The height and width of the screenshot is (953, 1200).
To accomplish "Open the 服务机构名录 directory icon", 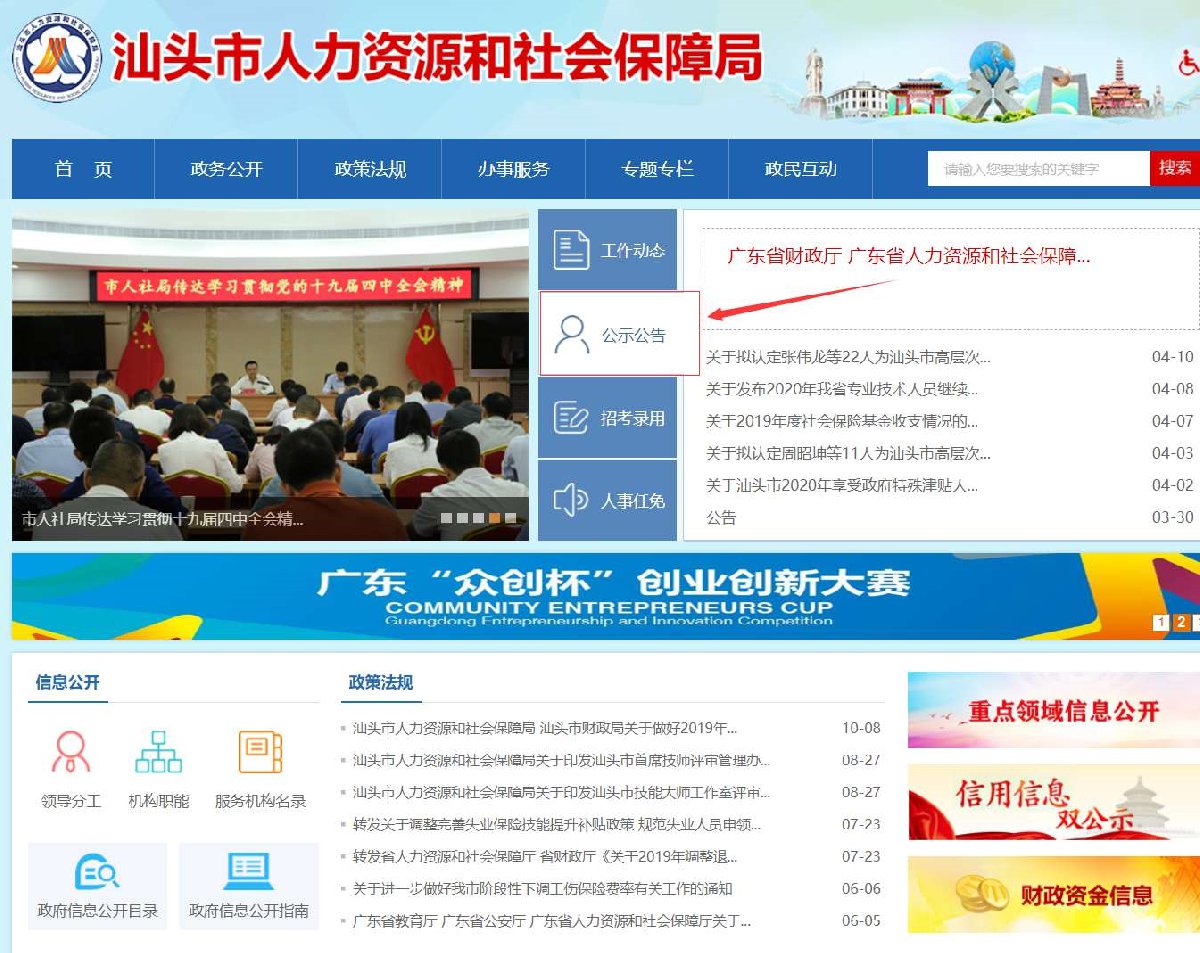I will [x=260, y=753].
